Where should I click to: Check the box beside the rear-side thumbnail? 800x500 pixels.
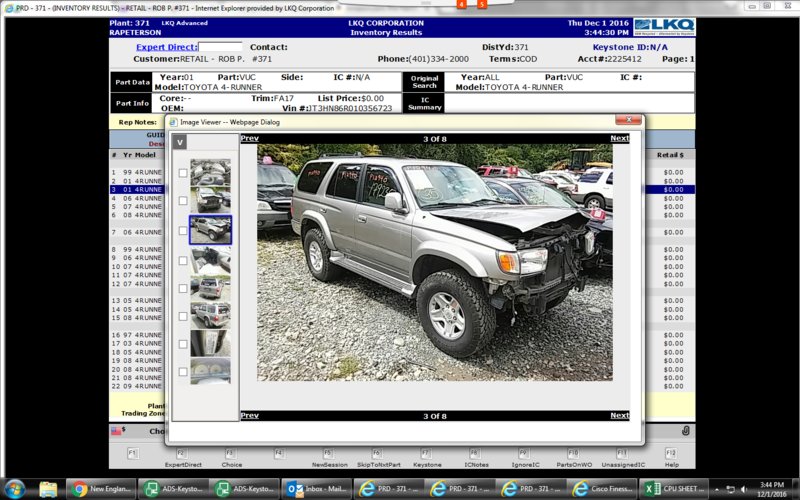point(183,316)
